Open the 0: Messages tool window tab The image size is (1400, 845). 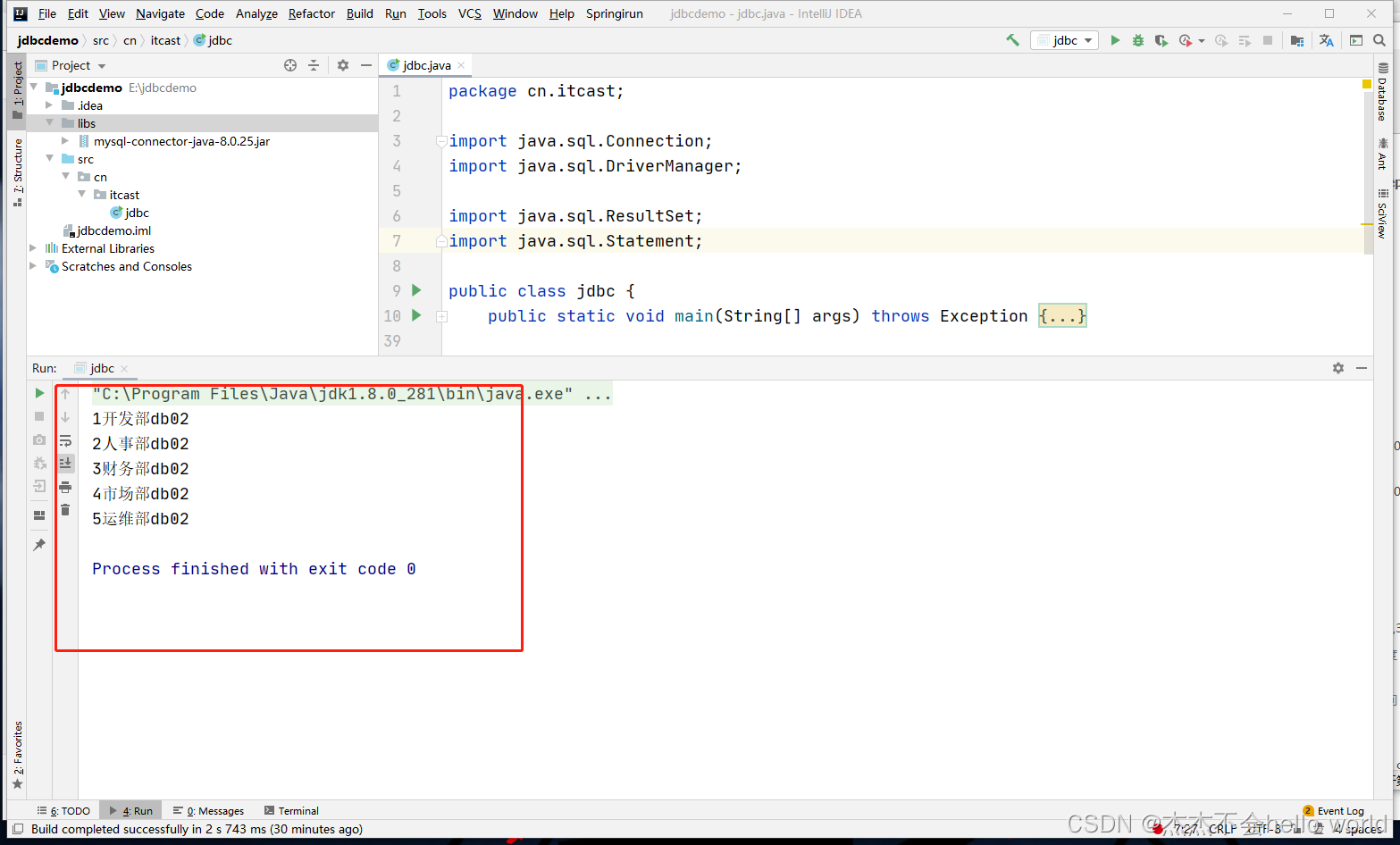point(209,811)
